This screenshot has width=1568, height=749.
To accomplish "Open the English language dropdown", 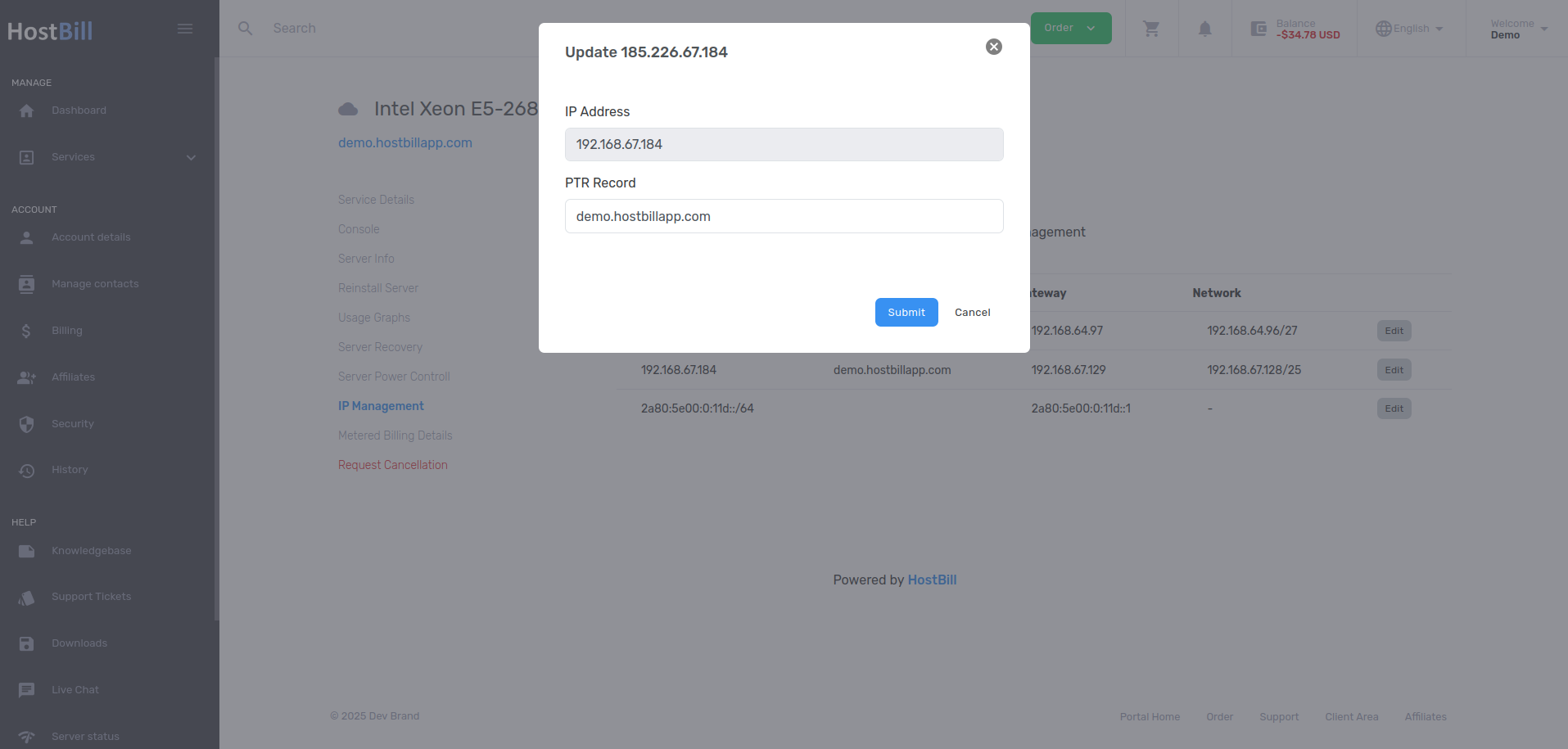I will (x=1409, y=29).
